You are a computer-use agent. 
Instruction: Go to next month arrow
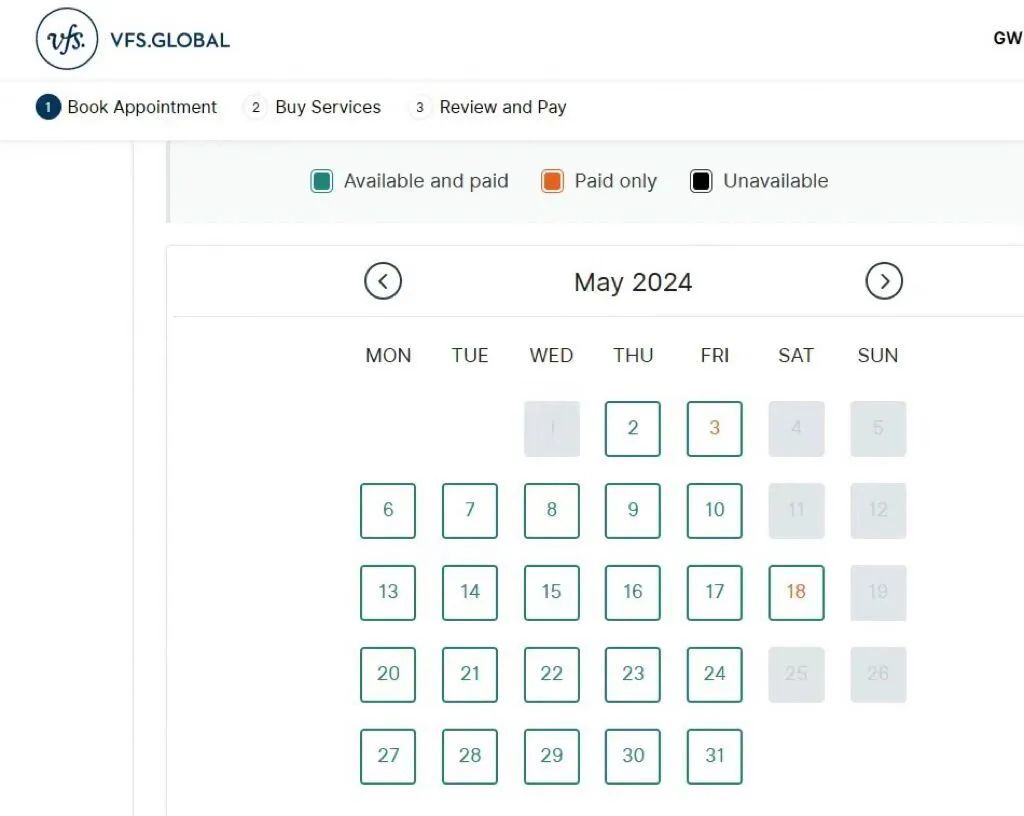[884, 281]
